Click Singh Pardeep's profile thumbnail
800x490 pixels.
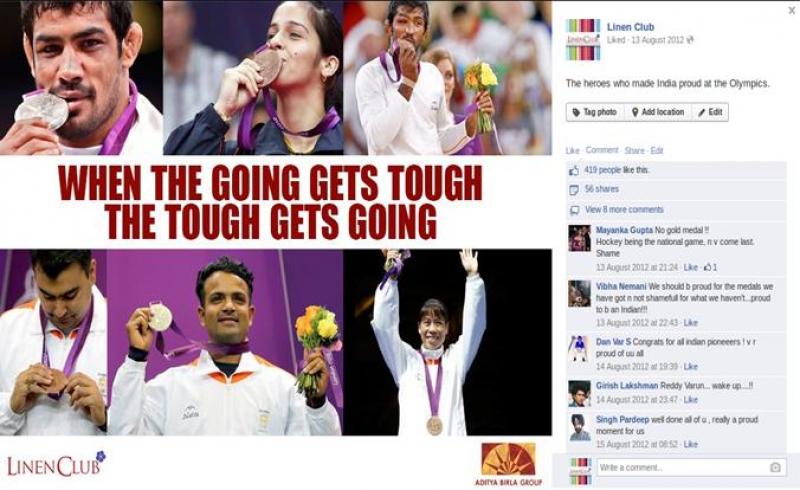(x=580, y=427)
